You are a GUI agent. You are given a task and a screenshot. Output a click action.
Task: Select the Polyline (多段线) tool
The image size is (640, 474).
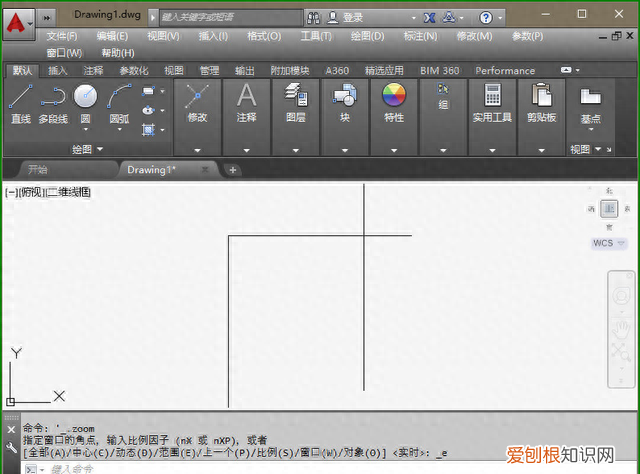[x=52, y=102]
